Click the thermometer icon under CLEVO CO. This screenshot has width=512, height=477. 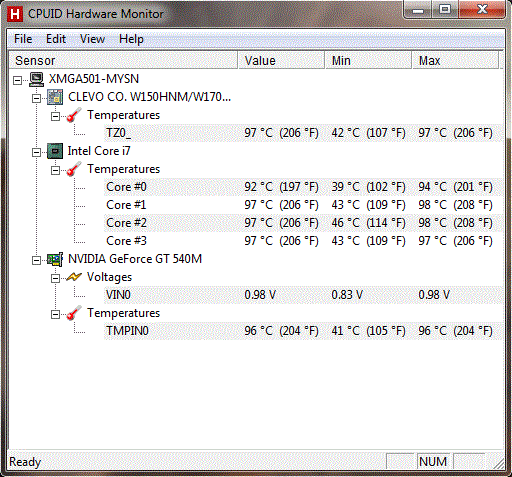pos(74,115)
